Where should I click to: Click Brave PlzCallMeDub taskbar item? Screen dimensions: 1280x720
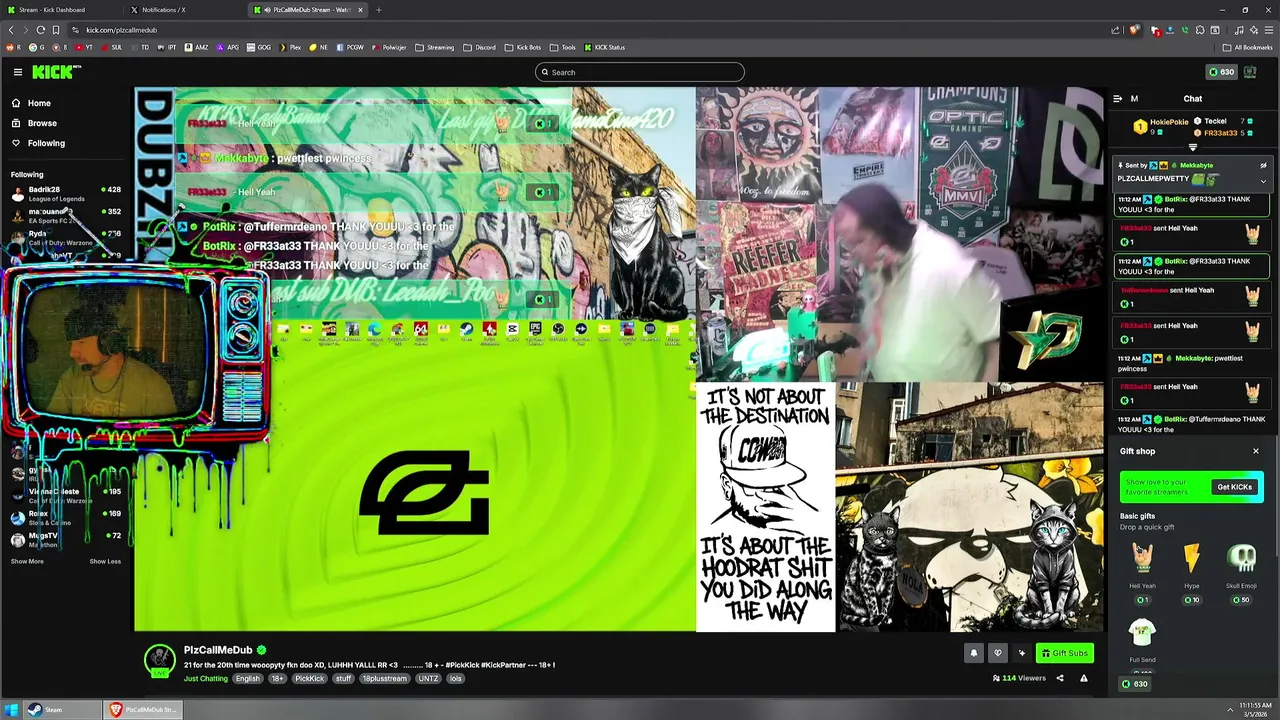[x=141, y=710]
